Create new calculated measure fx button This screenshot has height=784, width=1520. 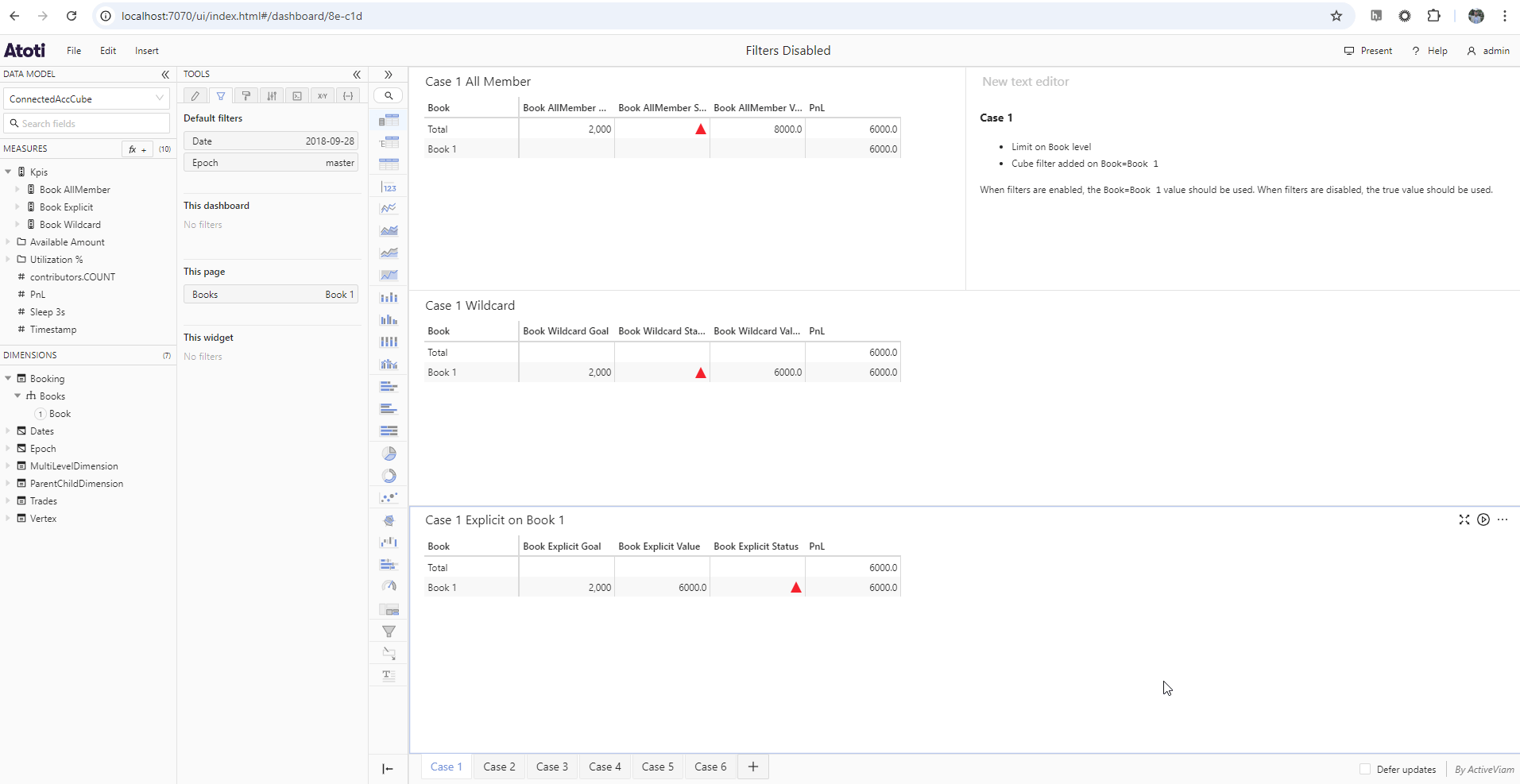137,149
